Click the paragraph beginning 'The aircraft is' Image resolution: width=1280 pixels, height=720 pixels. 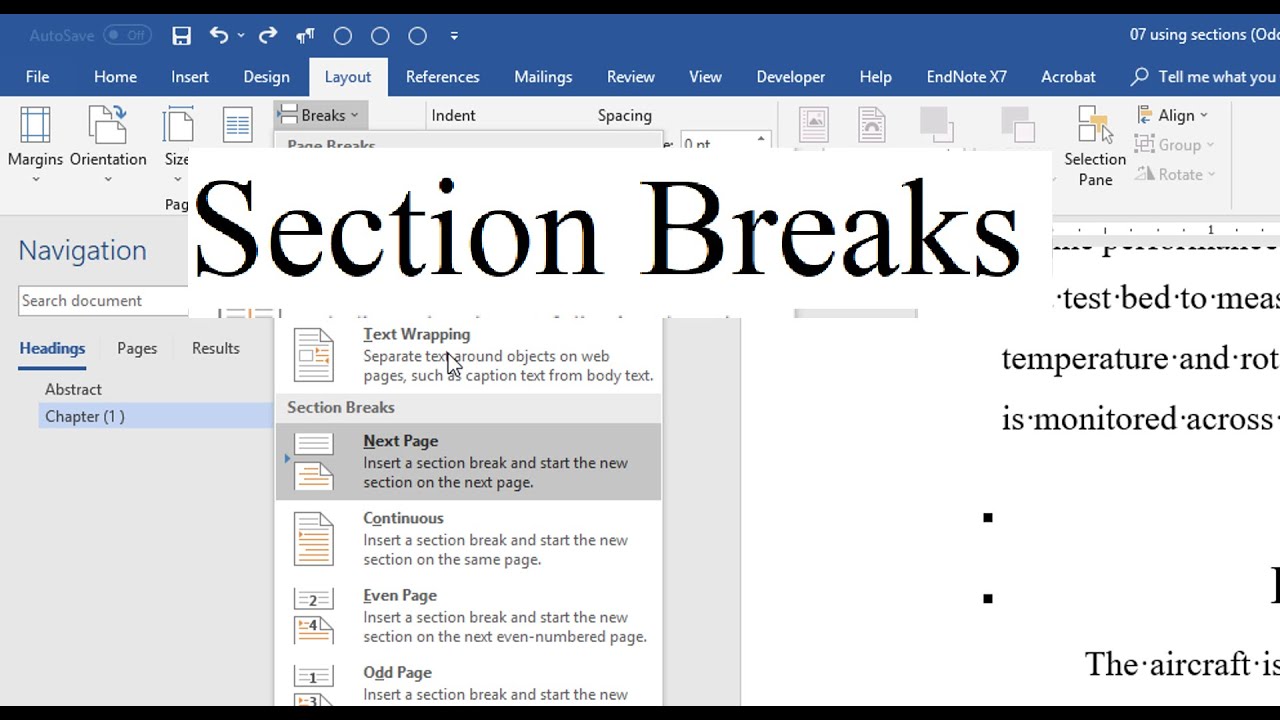[1182, 664]
